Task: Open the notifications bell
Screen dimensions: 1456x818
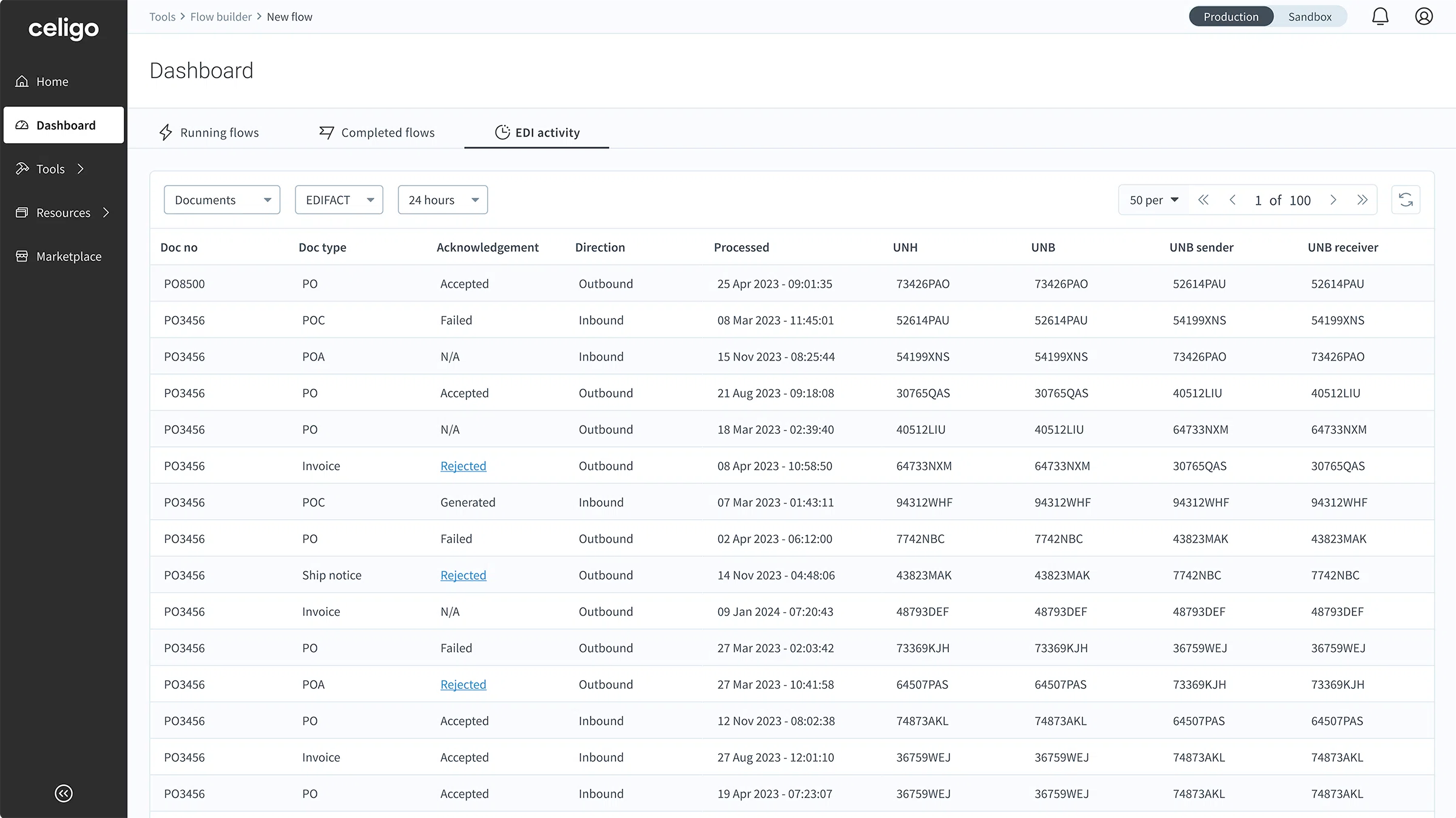Action: (1380, 16)
